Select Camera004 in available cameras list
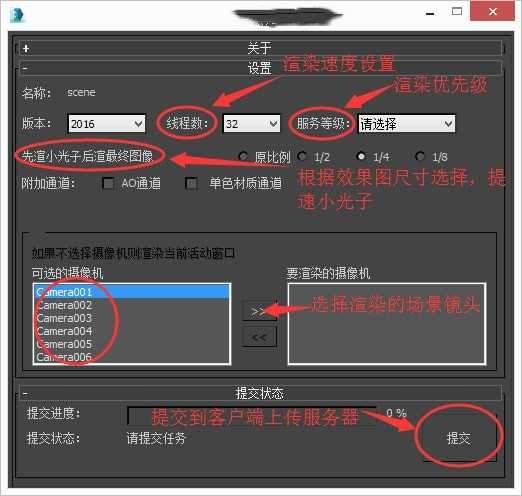This screenshot has width=522, height=496. (132, 331)
